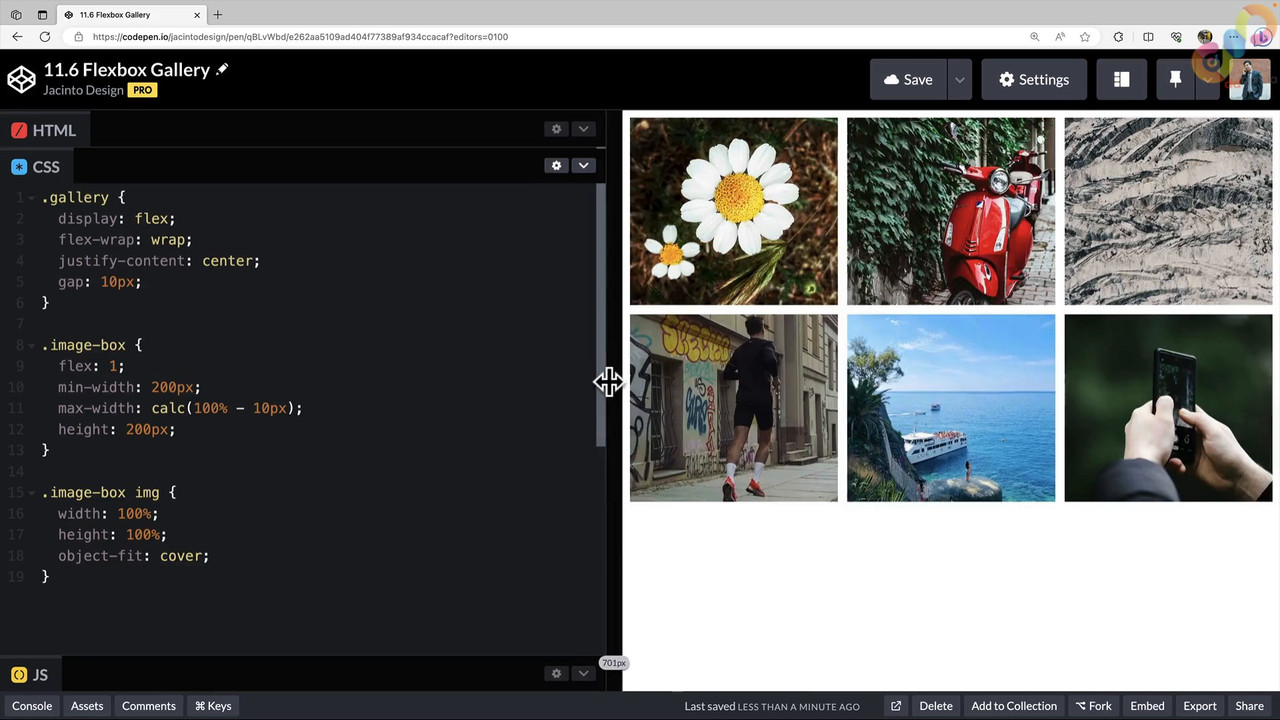Expand Save options dropdown arrow
Screen dimensions: 1280x720
coord(959,80)
